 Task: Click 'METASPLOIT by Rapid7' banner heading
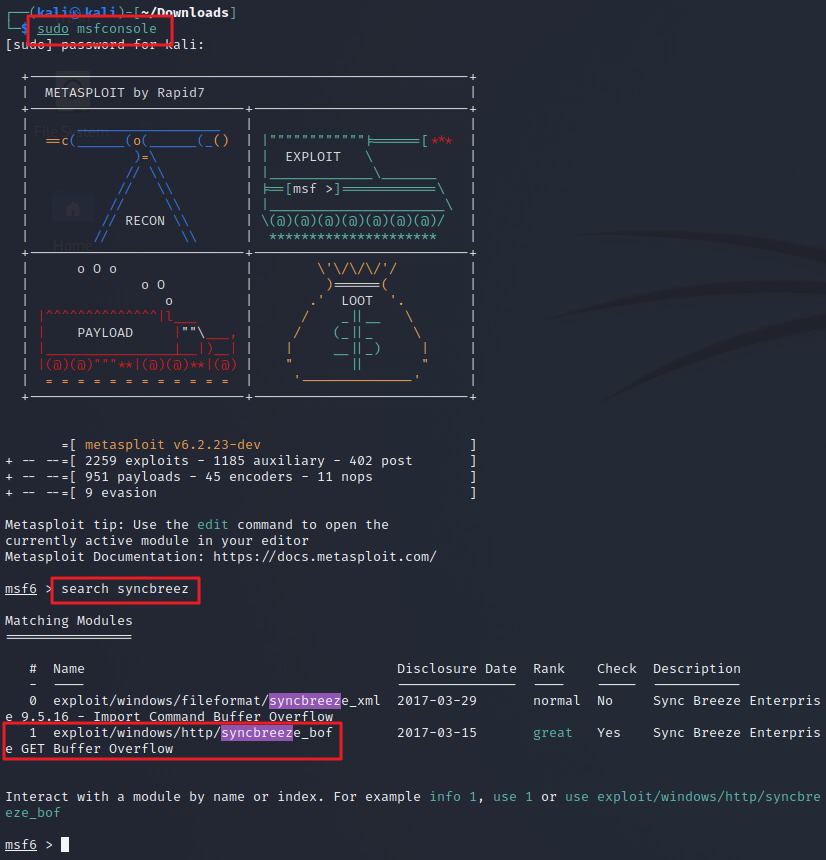coord(125,93)
